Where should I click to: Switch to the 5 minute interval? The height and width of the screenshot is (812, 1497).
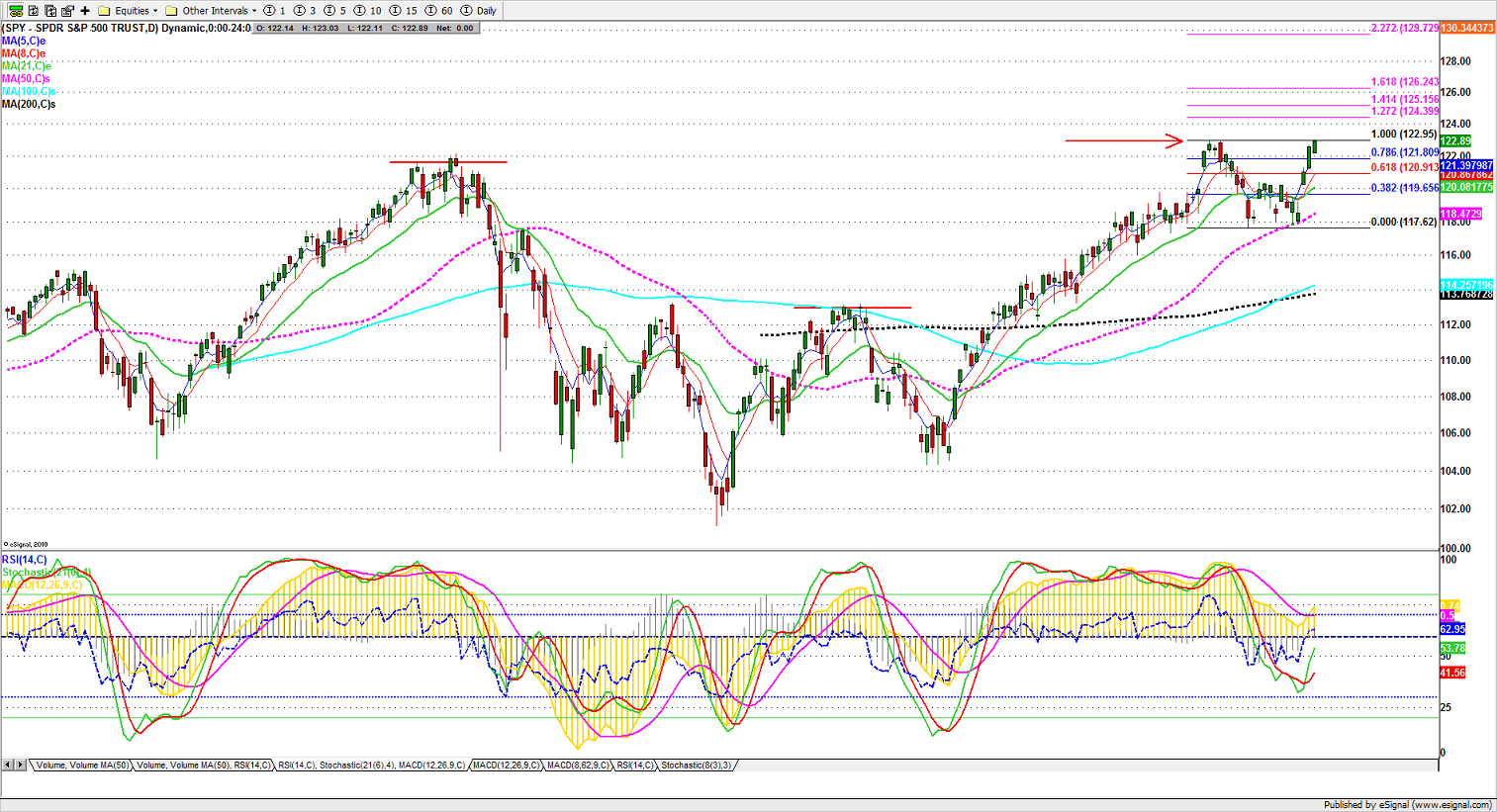pyautogui.click(x=335, y=11)
